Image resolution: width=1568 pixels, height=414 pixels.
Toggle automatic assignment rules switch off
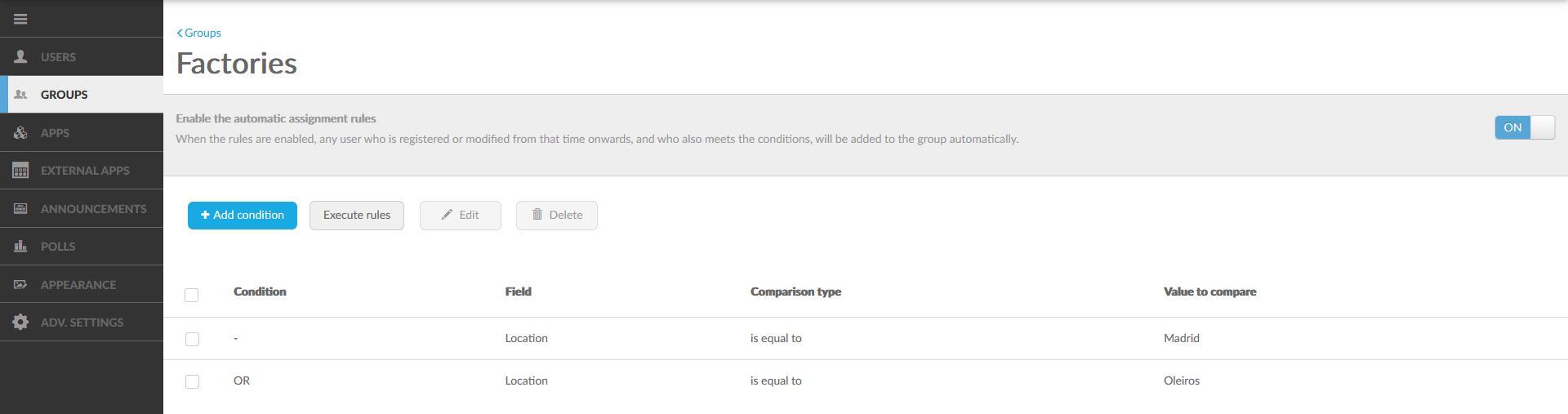point(1525,127)
